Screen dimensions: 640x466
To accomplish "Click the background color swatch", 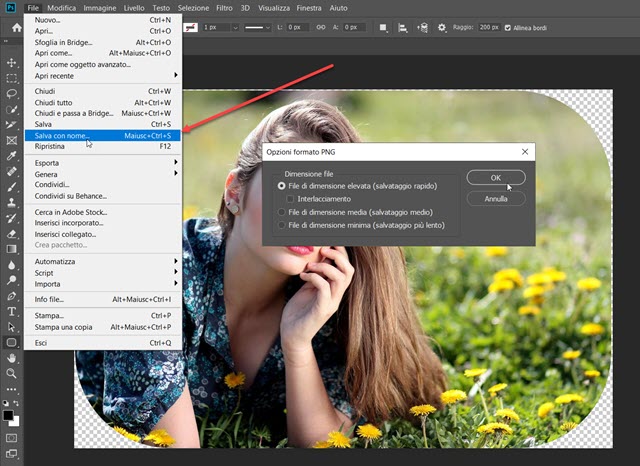I will pos(17,423).
